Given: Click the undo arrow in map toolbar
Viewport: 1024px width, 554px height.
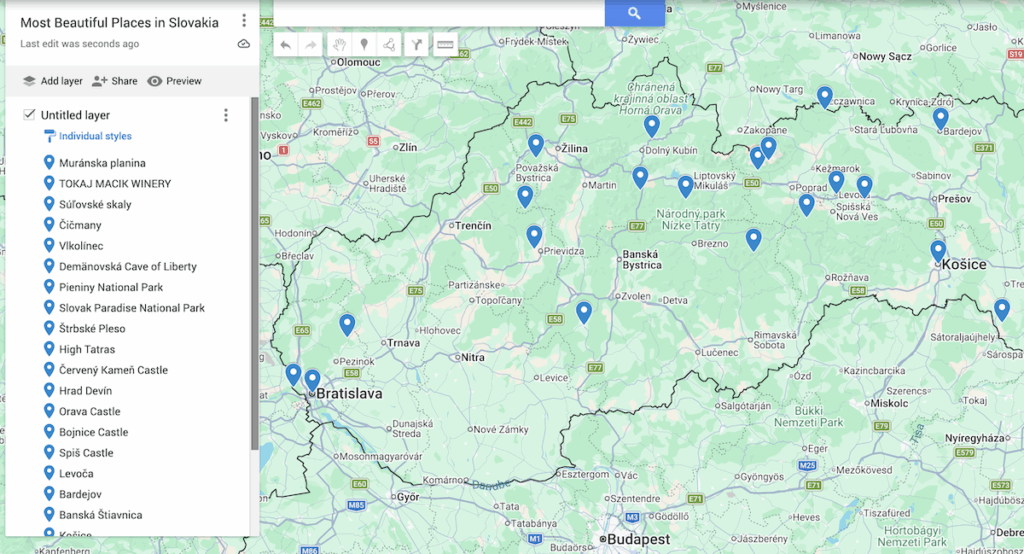Looking at the screenshot, I should click(285, 45).
